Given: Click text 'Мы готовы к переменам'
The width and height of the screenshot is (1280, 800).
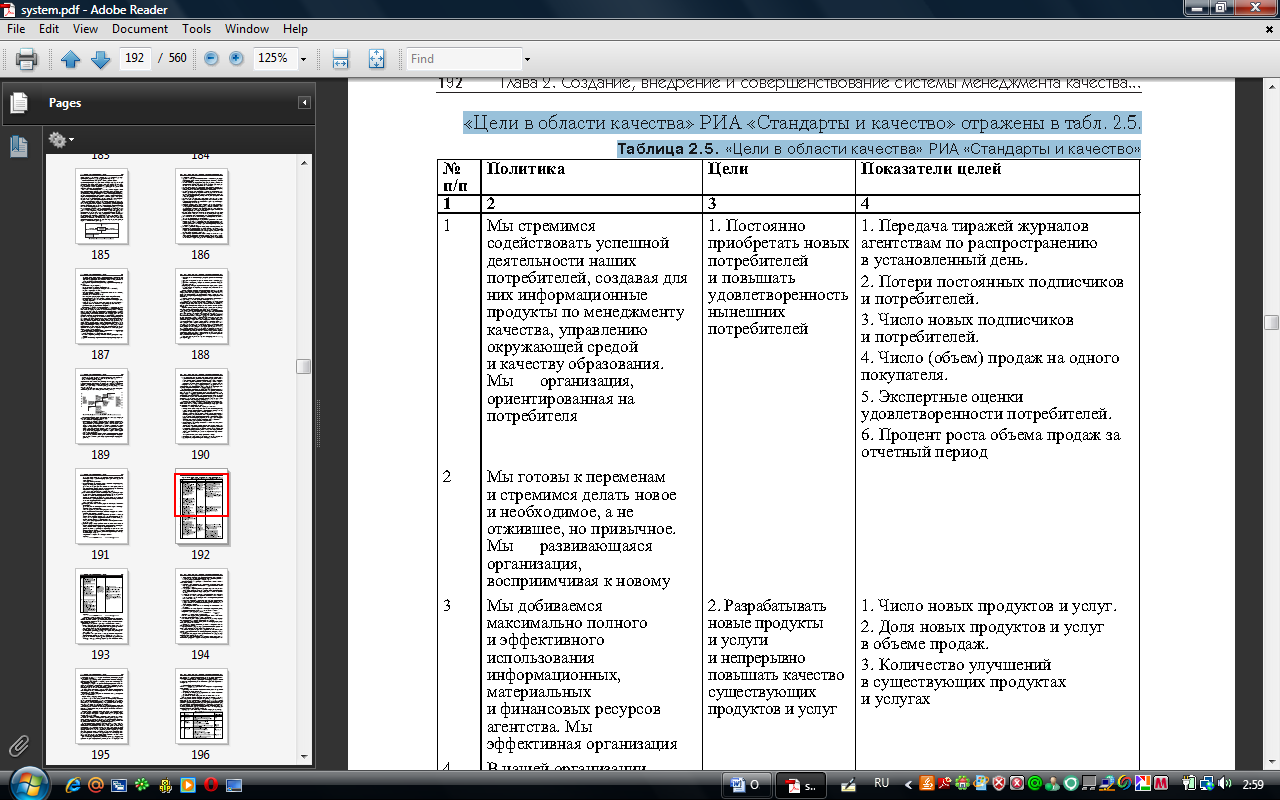Looking at the screenshot, I should (576, 477).
